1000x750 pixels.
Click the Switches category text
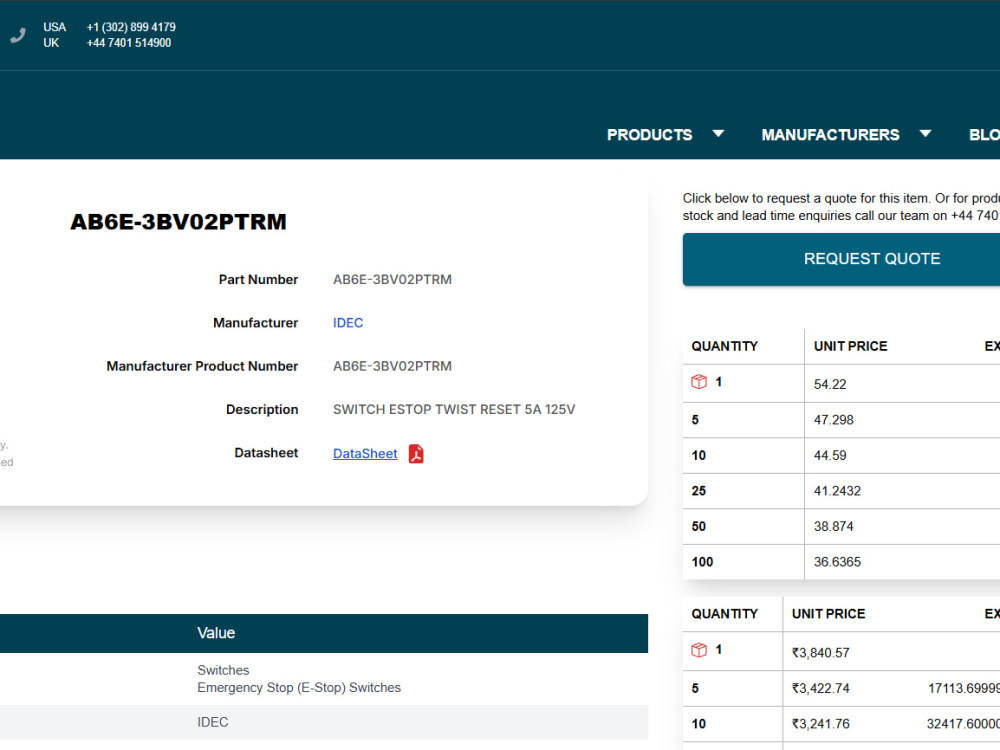(223, 670)
